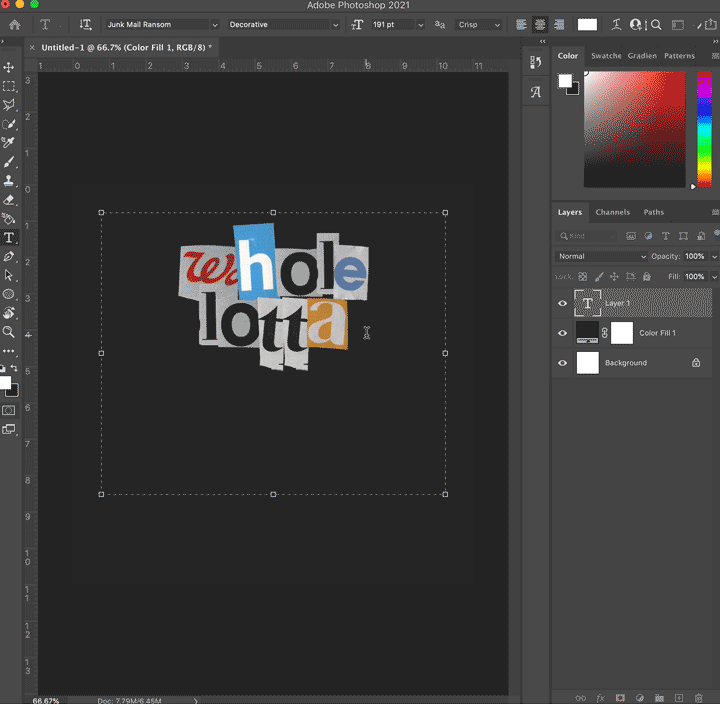Open the Junk Mail Ransom font family dropdown
The height and width of the screenshot is (704, 720).
tap(214, 25)
